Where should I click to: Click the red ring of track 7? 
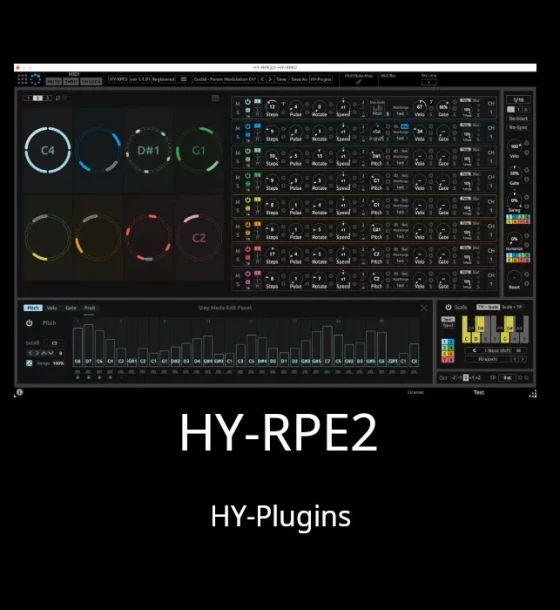pos(148,237)
